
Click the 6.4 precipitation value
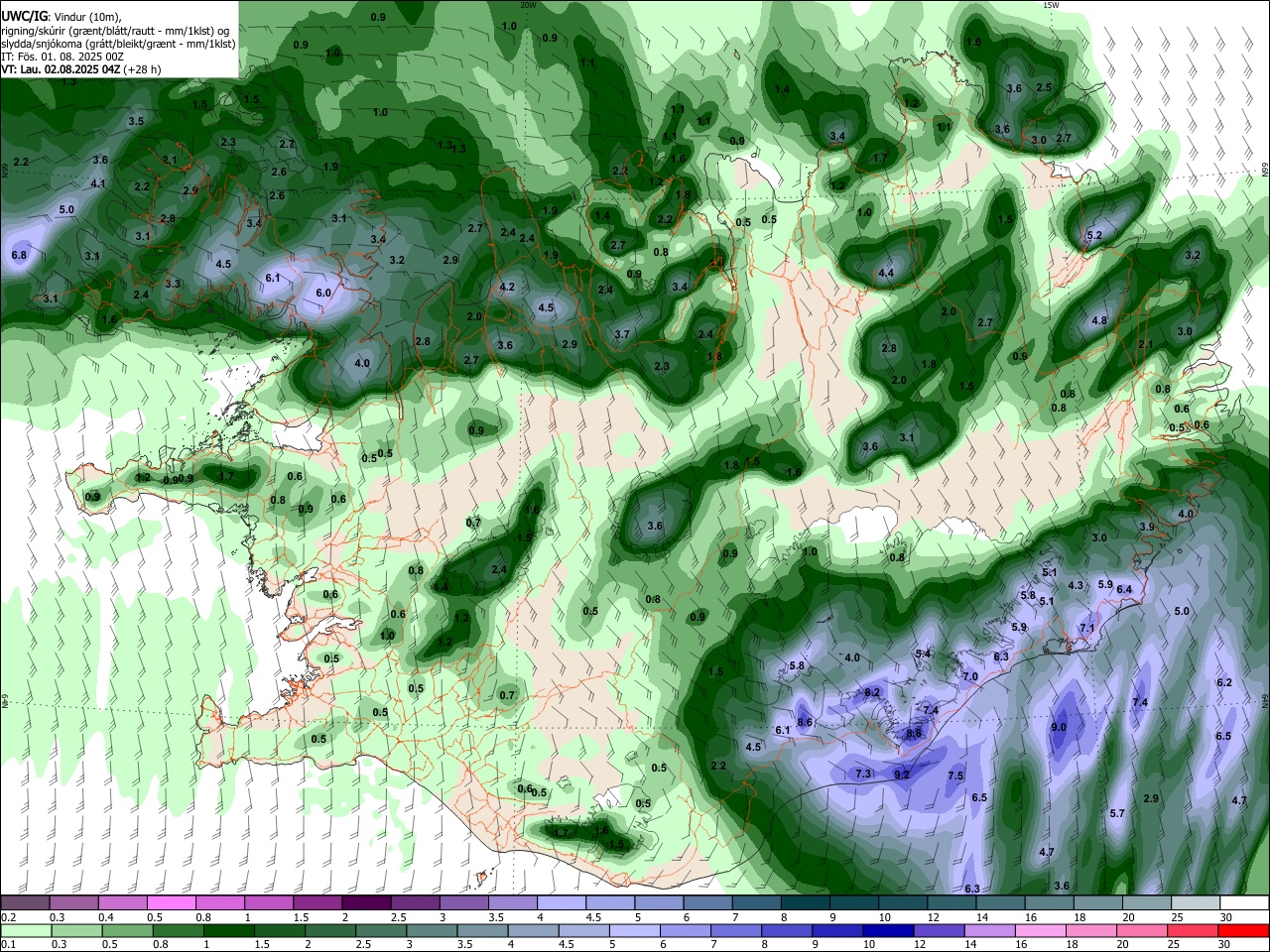click(x=1124, y=590)
